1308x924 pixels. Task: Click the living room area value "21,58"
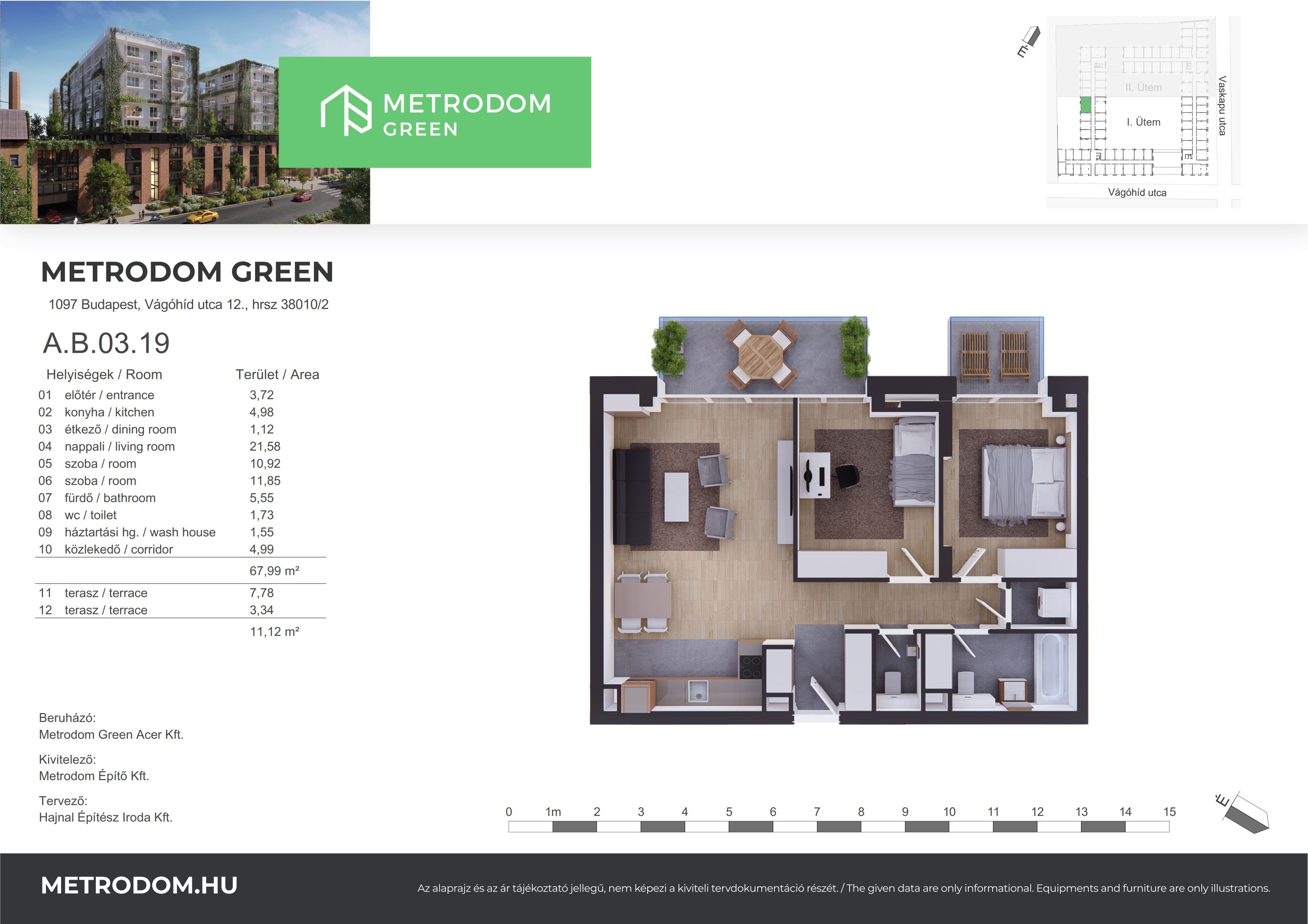(265, 446)
